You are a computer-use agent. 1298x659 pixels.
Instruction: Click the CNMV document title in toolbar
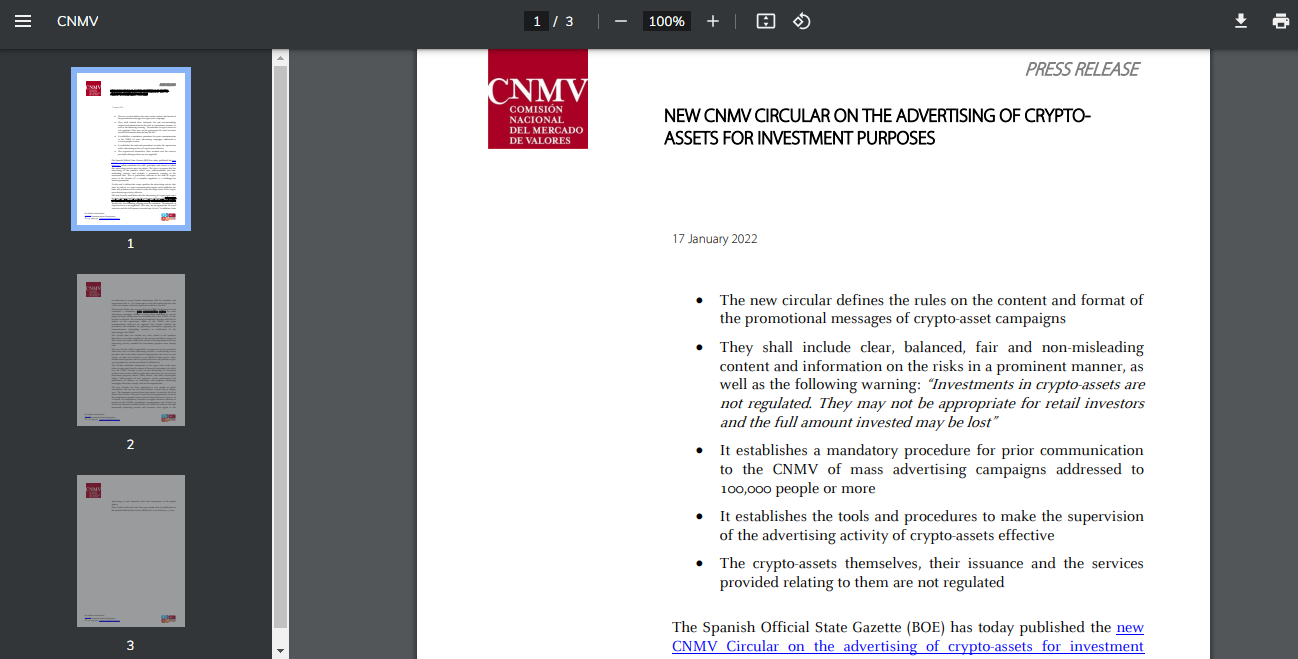click(78, 21)
